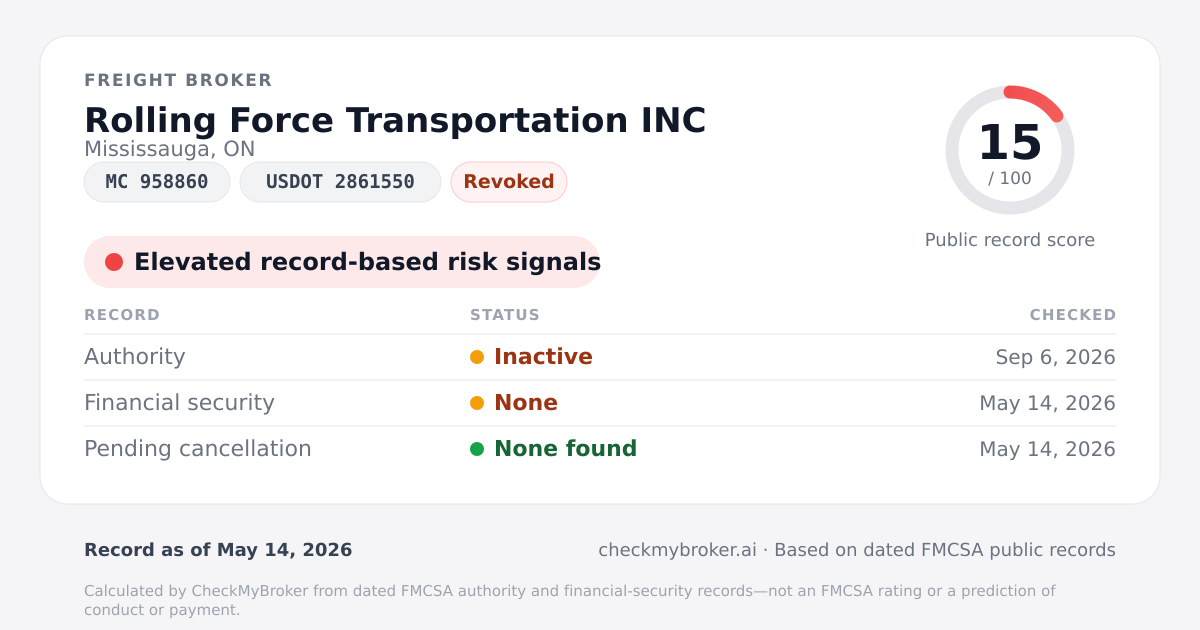Click the Public record score label
The width and height of the screenshot is (1200, 630).
point(1010,240)
